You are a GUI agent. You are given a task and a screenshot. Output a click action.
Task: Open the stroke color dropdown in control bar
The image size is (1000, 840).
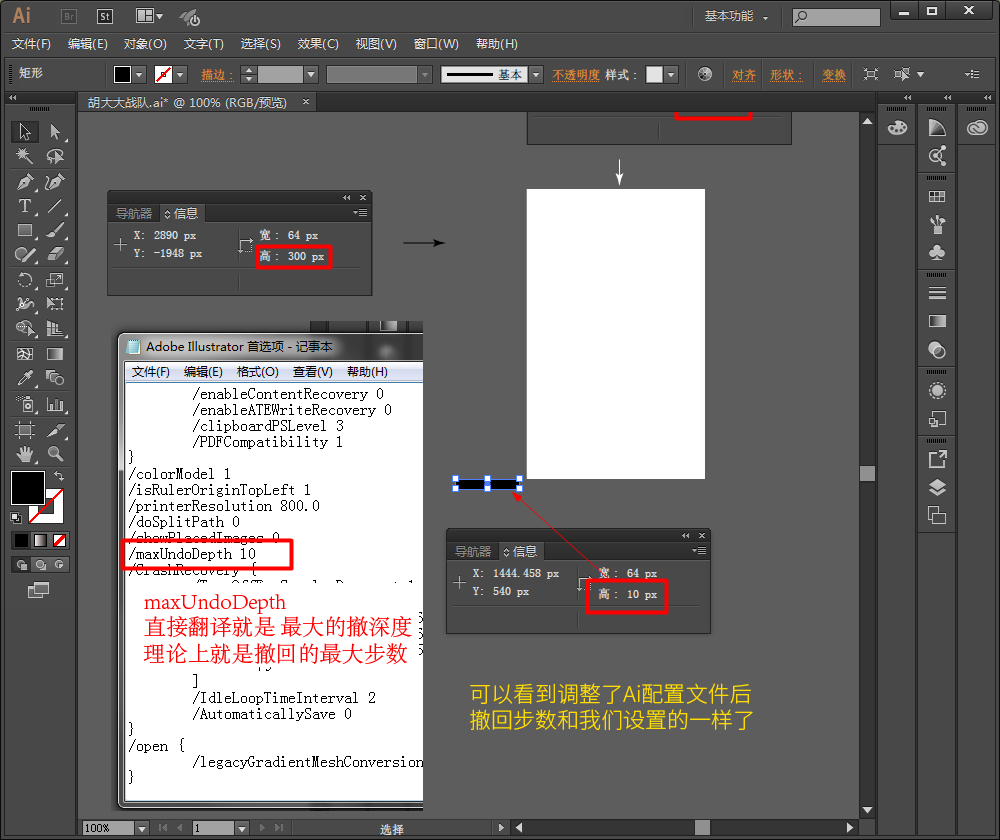(180, 75)
